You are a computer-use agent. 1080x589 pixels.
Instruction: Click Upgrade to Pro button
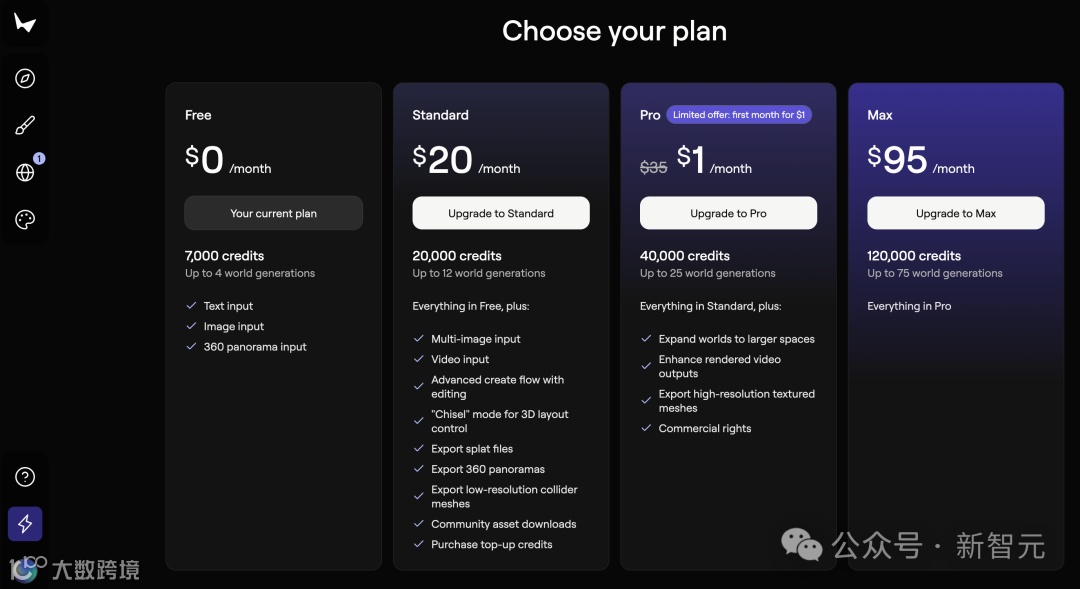tap(728, 213)
